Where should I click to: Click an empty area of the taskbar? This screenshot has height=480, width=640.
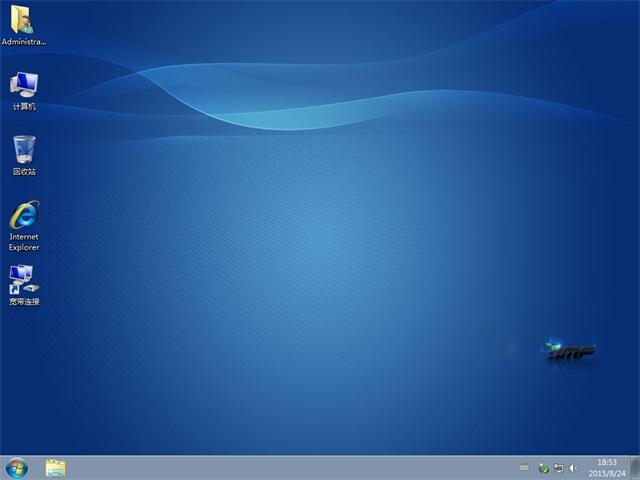[300, 467]
